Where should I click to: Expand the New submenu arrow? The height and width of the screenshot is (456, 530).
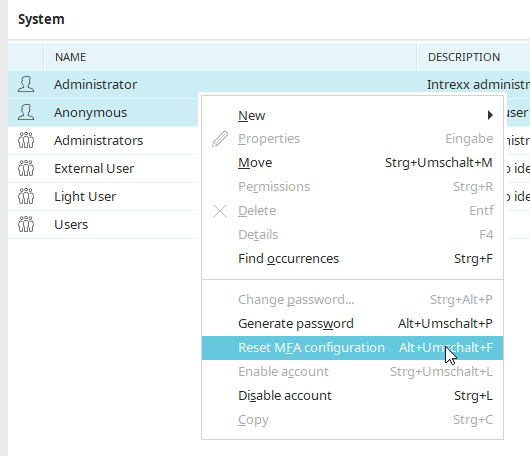click(490, 115)
